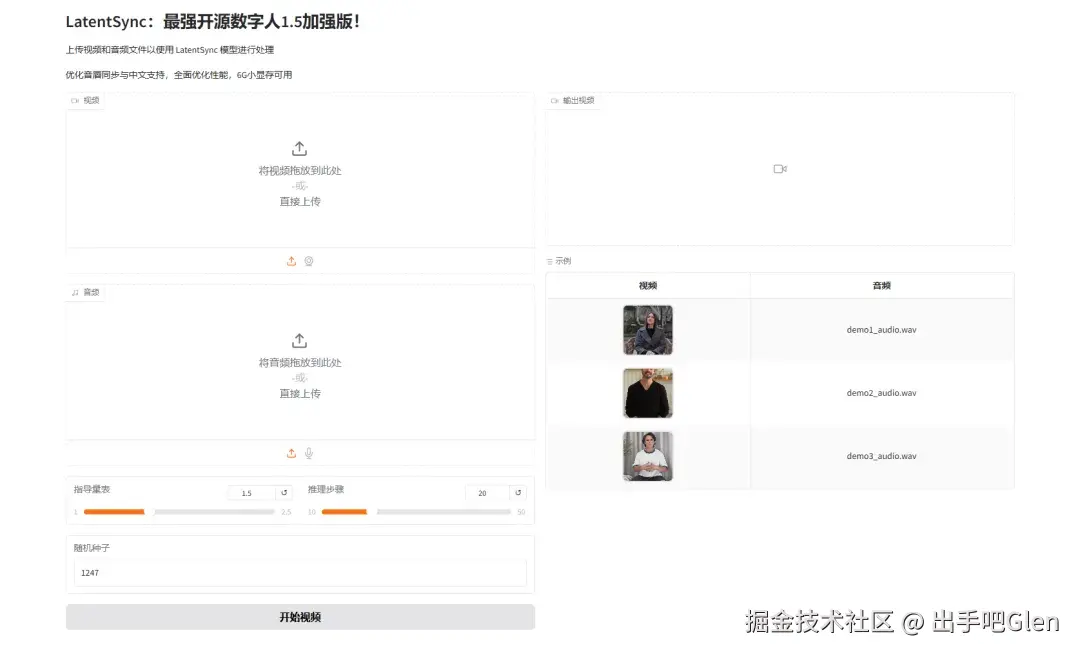Click the 将音频拖放到此处 drop area text

coord(300,363)
